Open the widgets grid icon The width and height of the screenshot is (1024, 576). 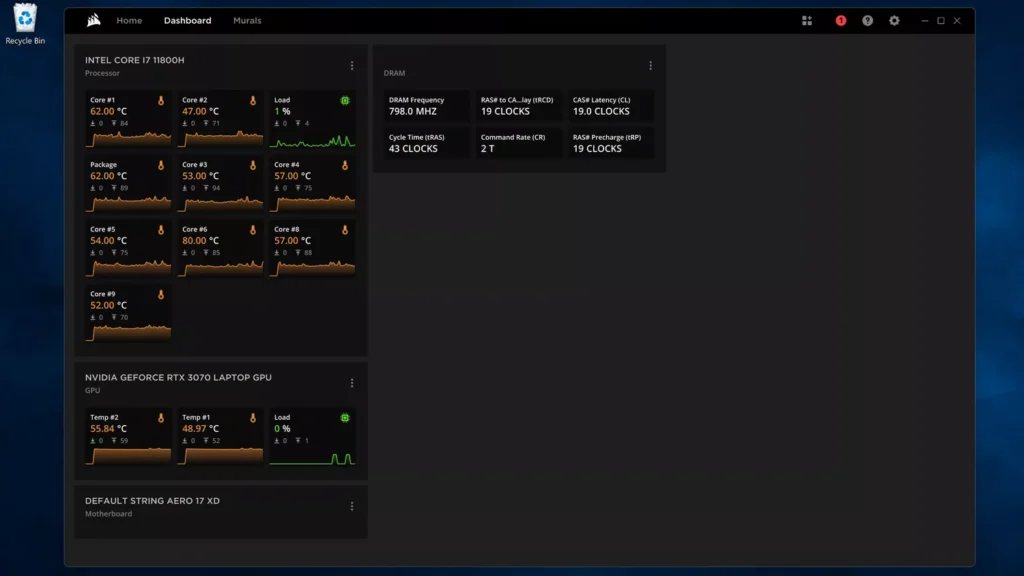coord(807,21)
